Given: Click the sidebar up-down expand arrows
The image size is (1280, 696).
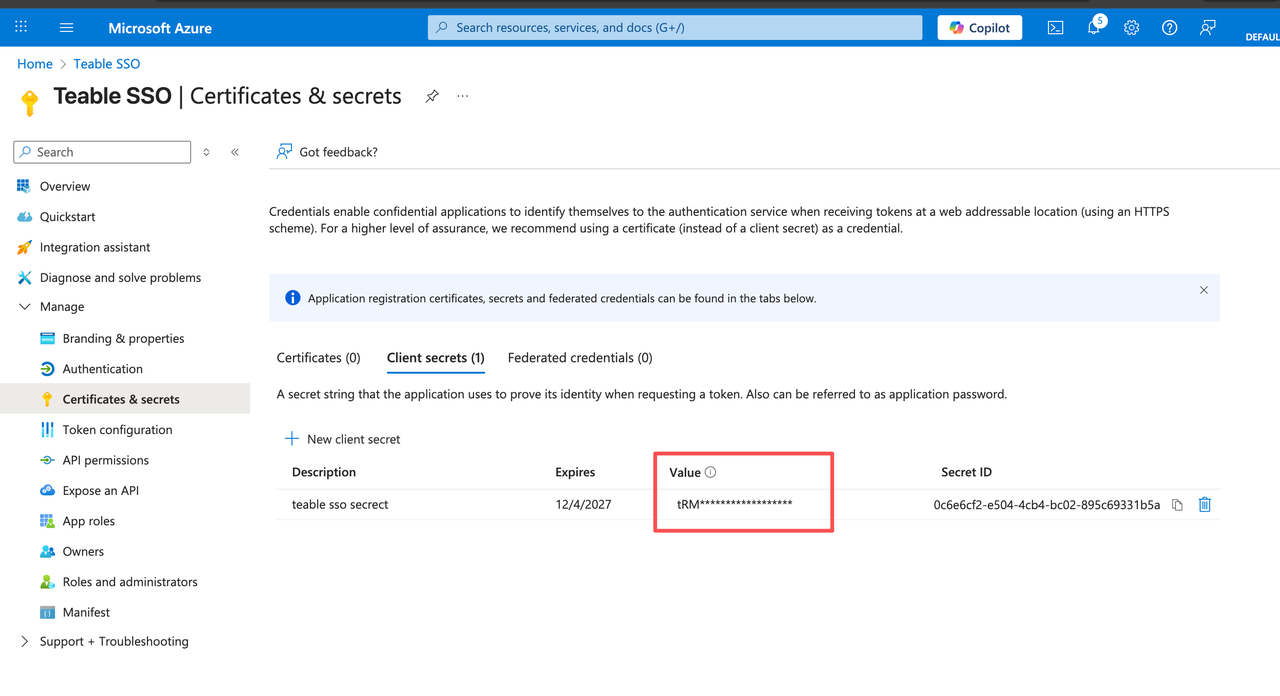Looking at the screenshot, I should tap(207, 152).
